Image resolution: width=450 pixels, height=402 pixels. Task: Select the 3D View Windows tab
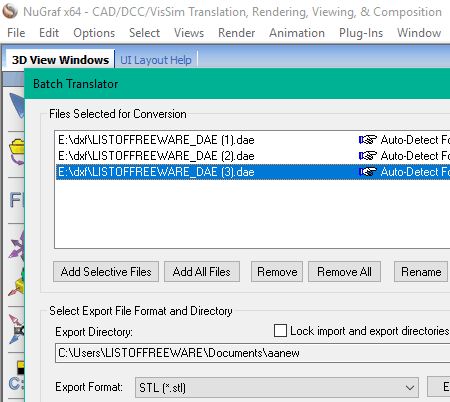pyautogui.click(x=60, y=60)
